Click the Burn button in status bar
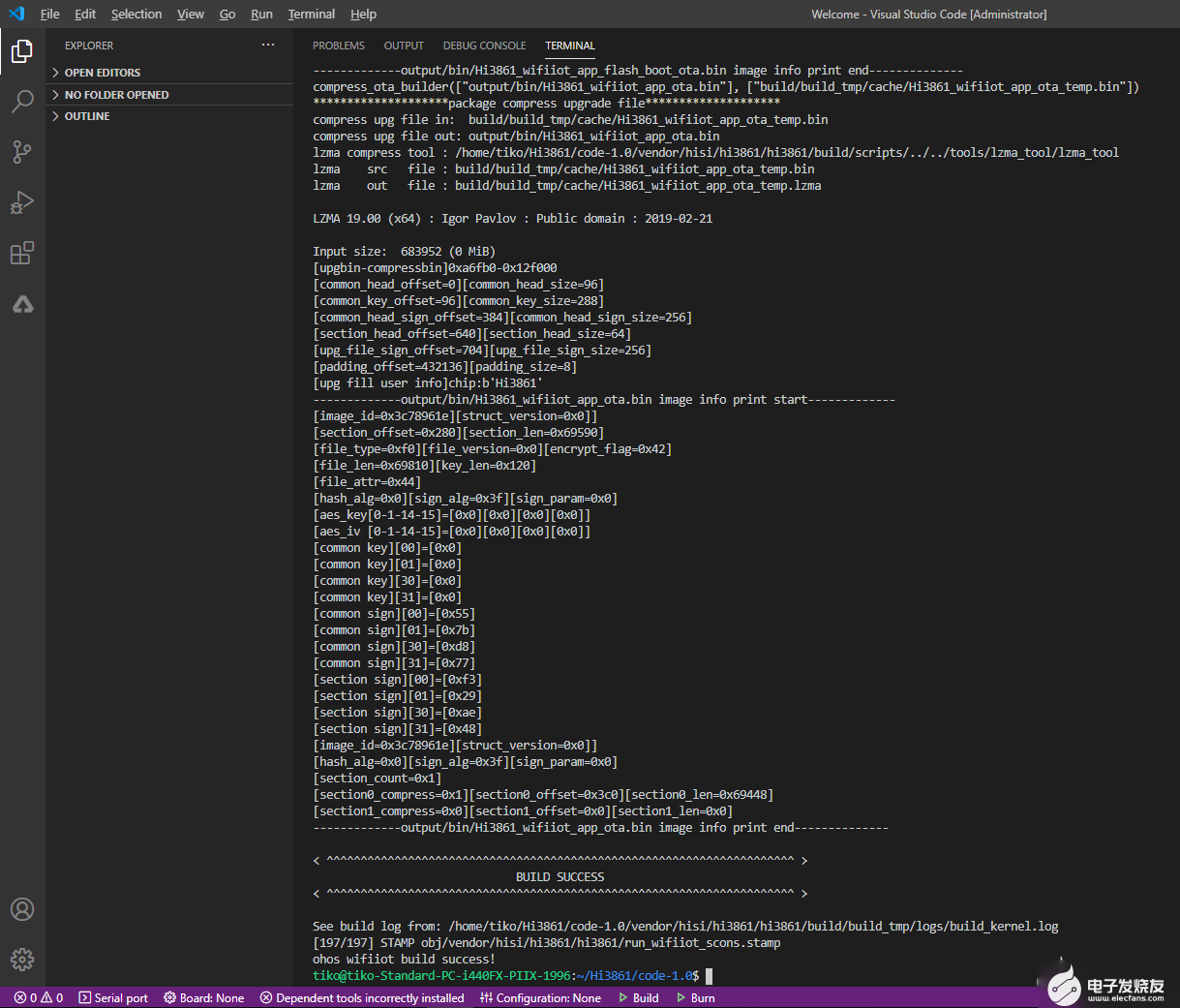1180x1008 pixels. [696, 998]
